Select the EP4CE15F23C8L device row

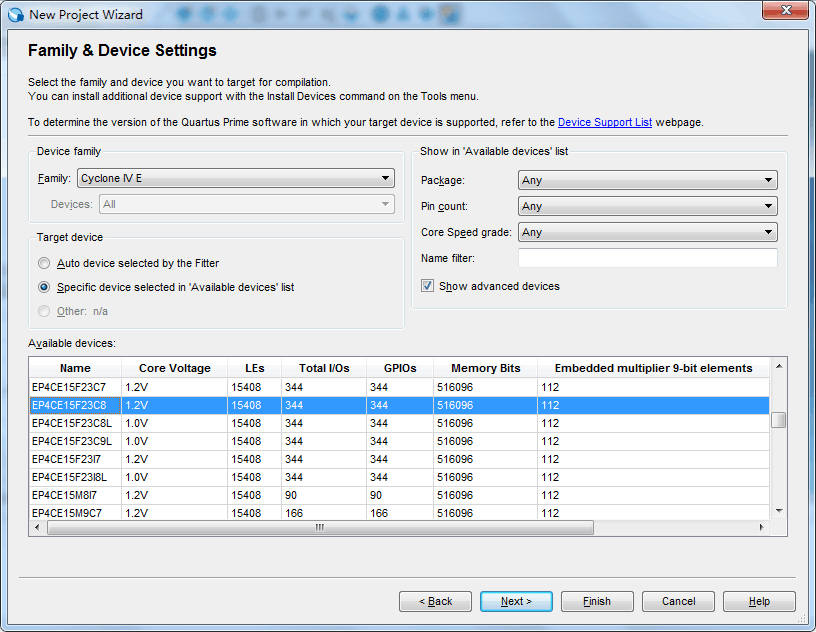pos(399,423)
